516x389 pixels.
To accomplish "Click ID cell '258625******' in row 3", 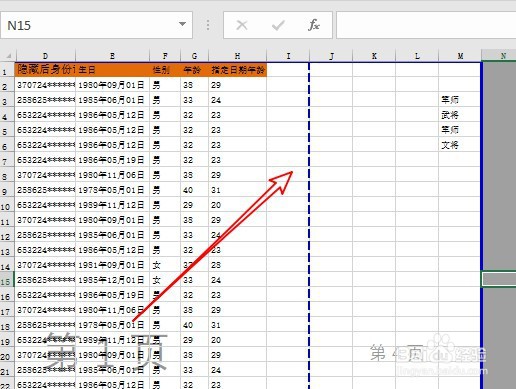I will coord(46,100).
